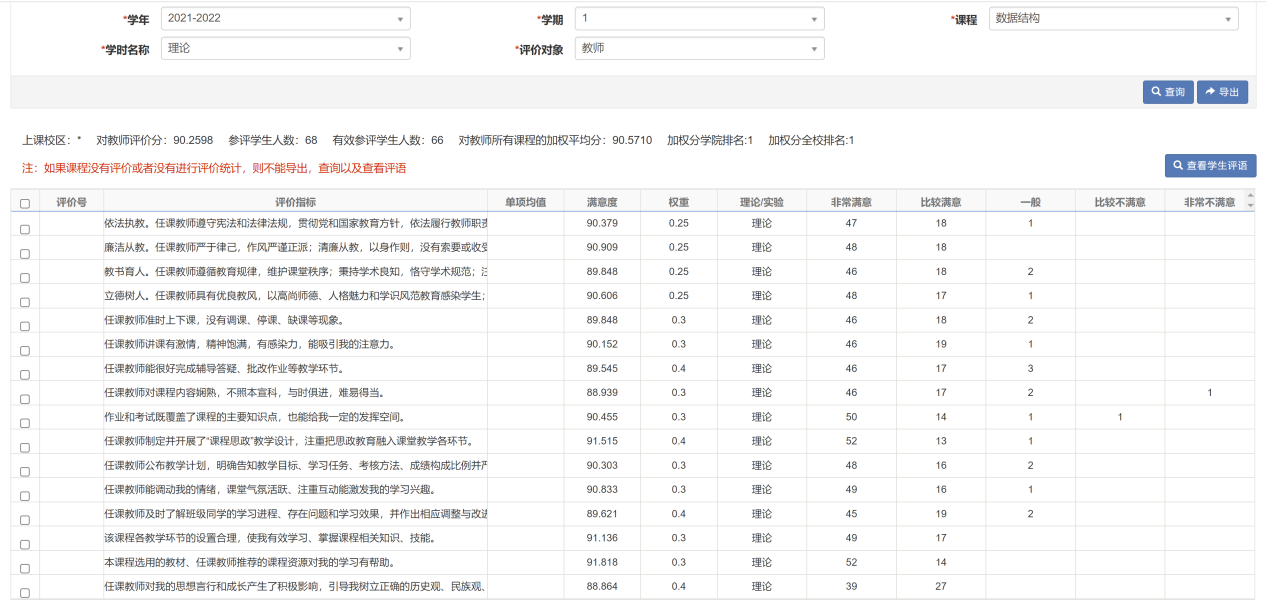Sort by 评价指标 column header

295,202
